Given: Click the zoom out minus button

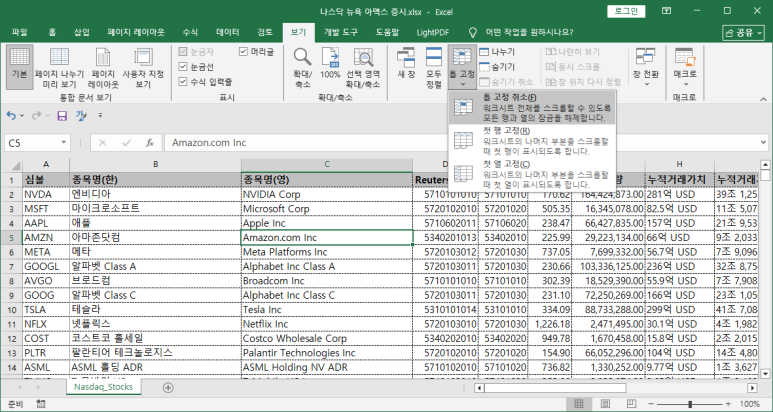Looking at the screenshot, I should click(x=653, y=404).
